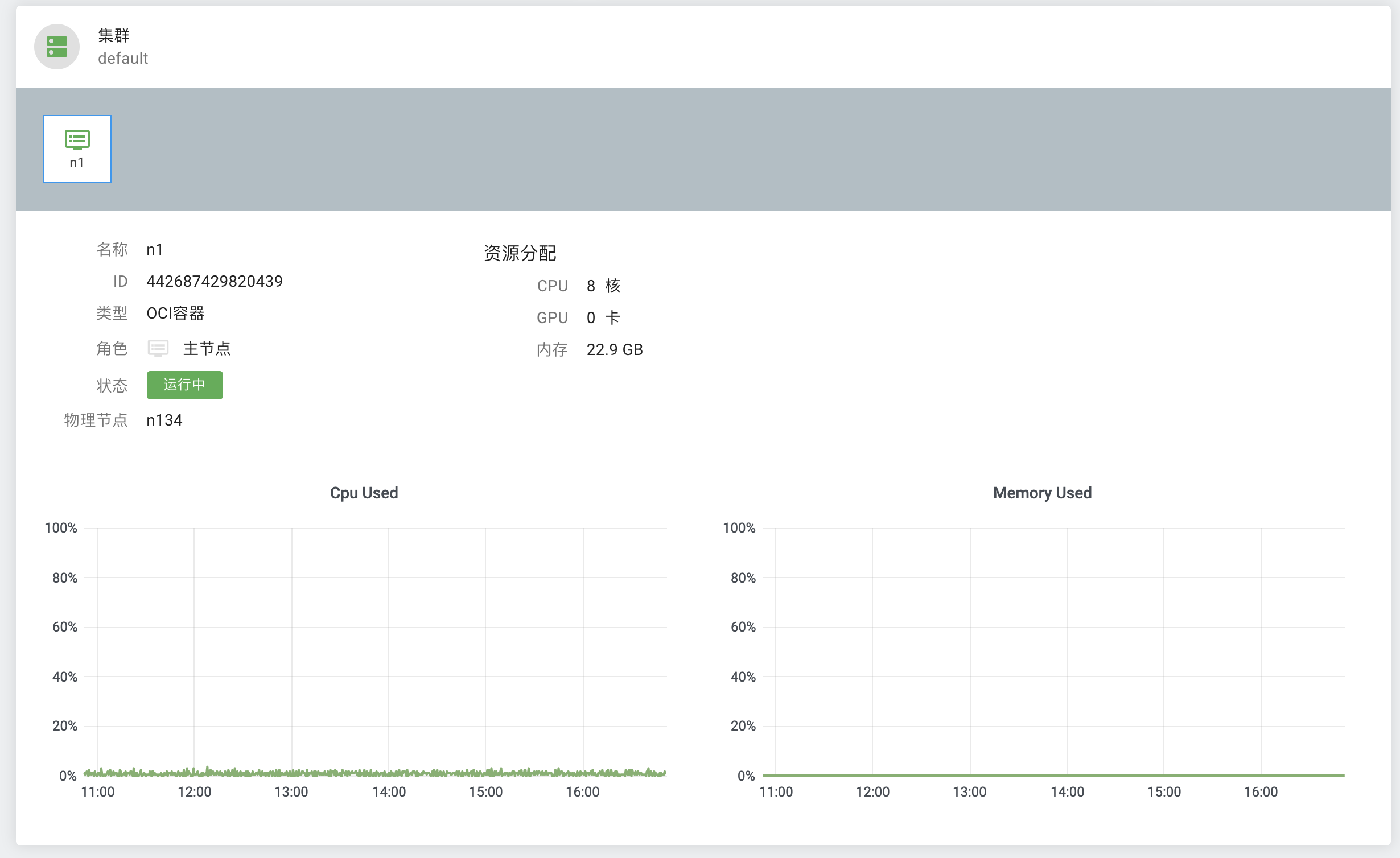
Task: Click the 状态 label
Action: pyautogui.click(x=112, y=386)
